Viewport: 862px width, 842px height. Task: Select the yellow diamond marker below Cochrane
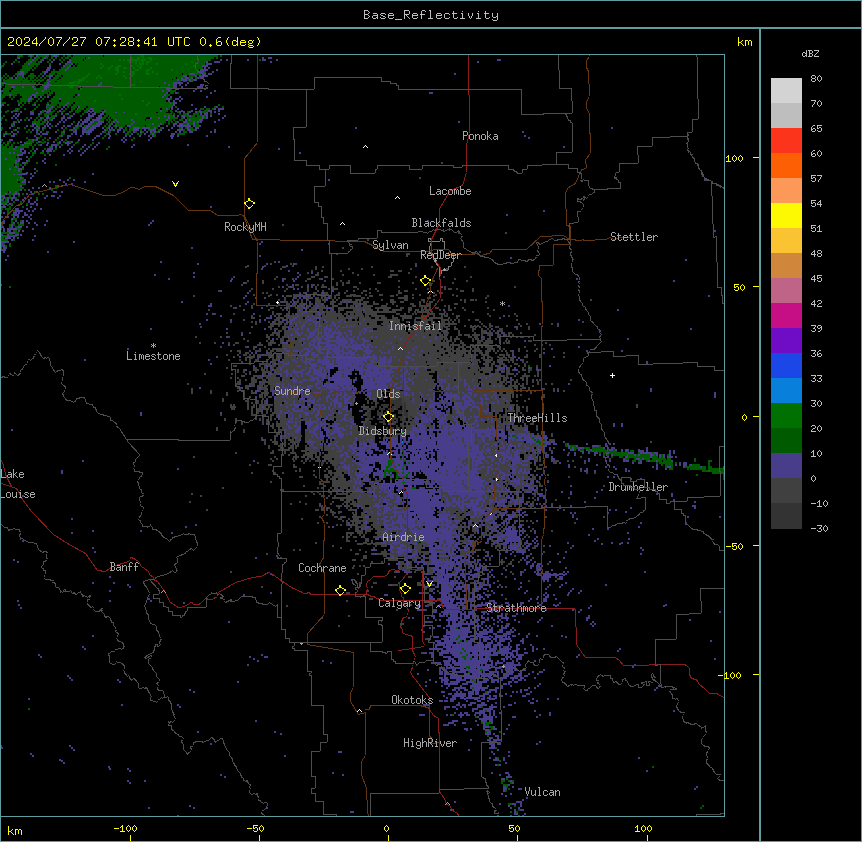[340, 590]
